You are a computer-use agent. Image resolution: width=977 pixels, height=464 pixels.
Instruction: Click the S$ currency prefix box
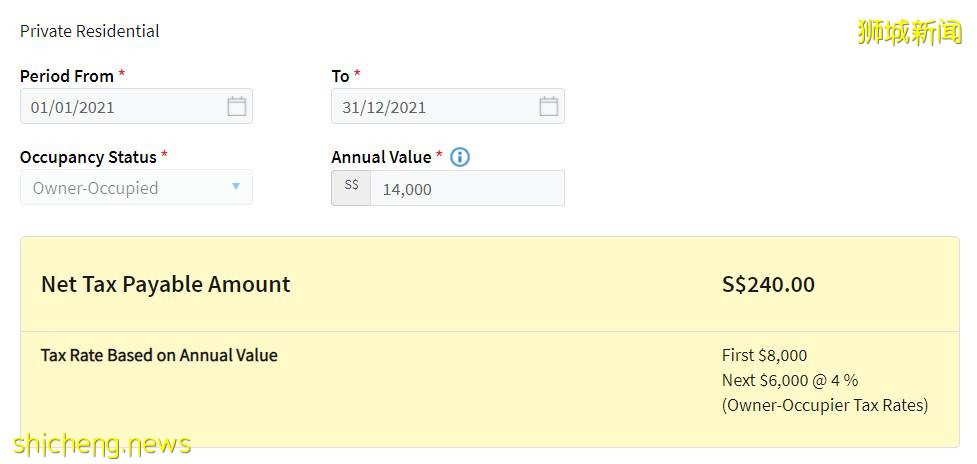351,188
